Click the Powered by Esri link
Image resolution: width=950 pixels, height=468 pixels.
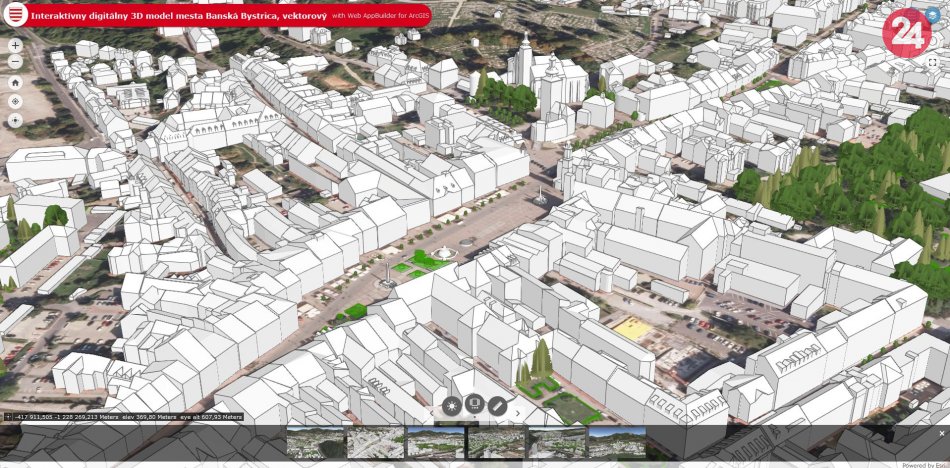tap(924, 464)
